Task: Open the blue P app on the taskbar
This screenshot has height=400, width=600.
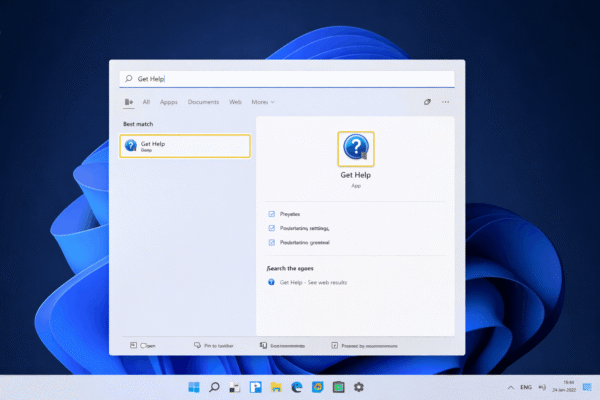Action: [255, 387]
